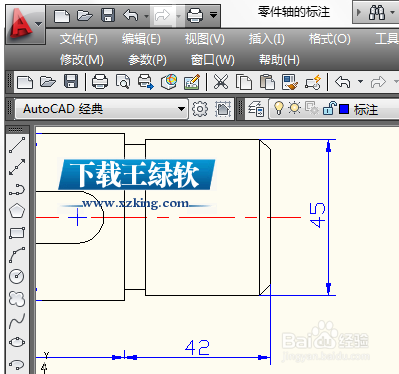Click New drawing on standard toolbar
399x374 pixels.
click(25, 82)
